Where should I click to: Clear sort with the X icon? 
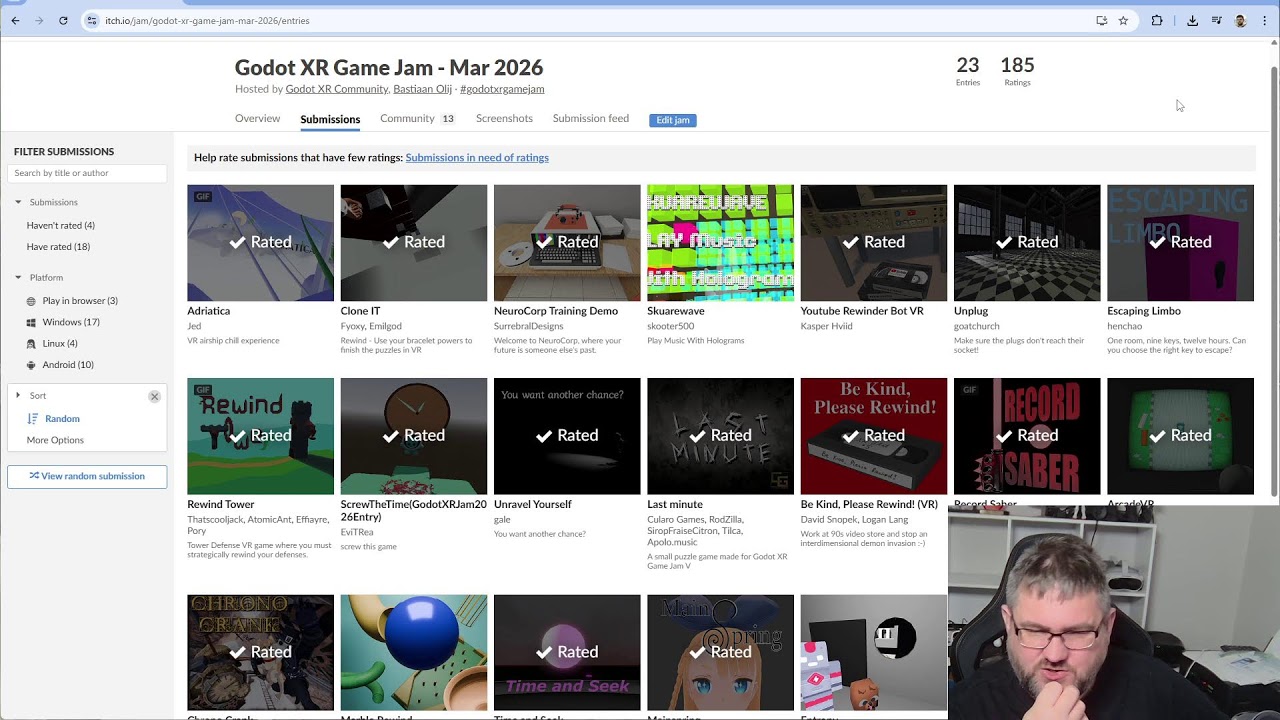pos(154,396)
